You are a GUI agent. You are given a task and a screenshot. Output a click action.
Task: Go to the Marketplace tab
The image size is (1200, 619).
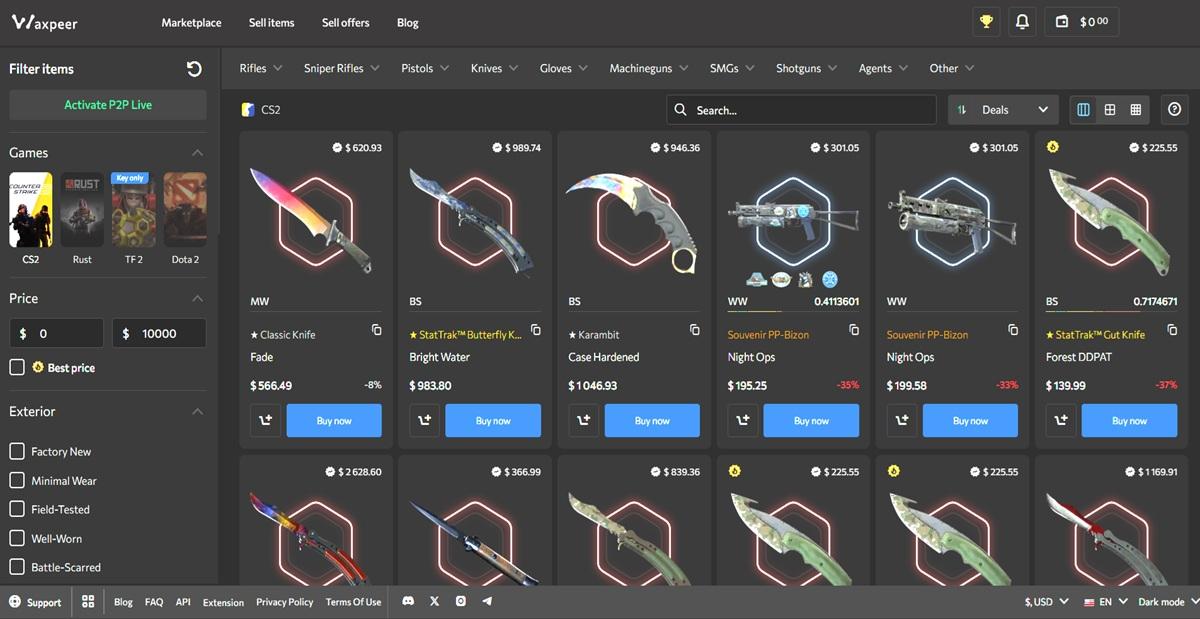pyautogui.click(x=191, y=22)
